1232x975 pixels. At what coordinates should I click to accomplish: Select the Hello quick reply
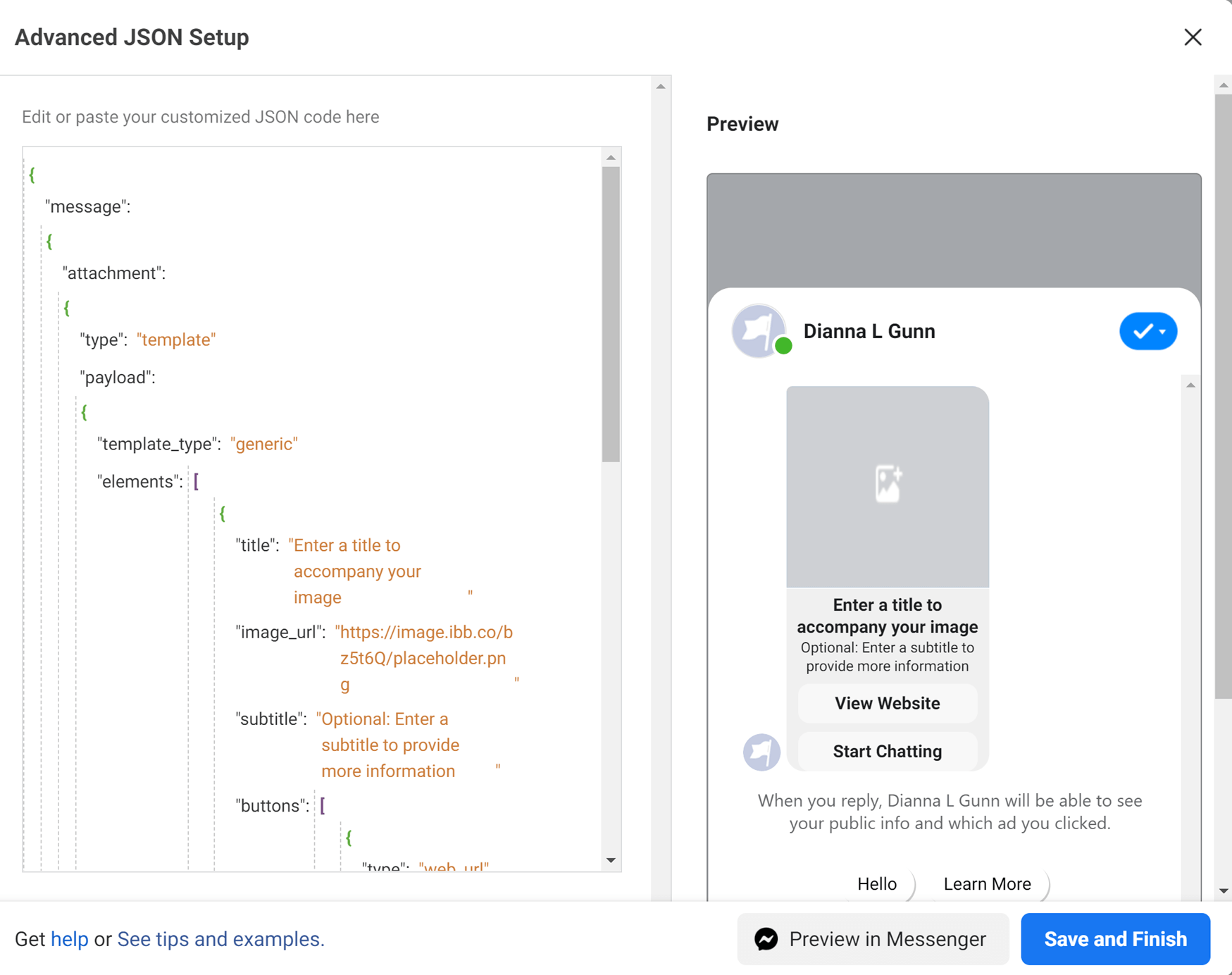pos(876,884)
